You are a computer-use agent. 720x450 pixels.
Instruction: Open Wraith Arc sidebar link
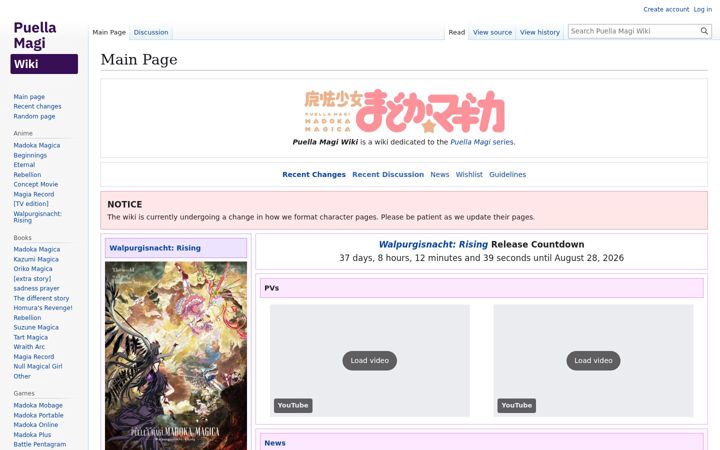[x=29, y=347]
